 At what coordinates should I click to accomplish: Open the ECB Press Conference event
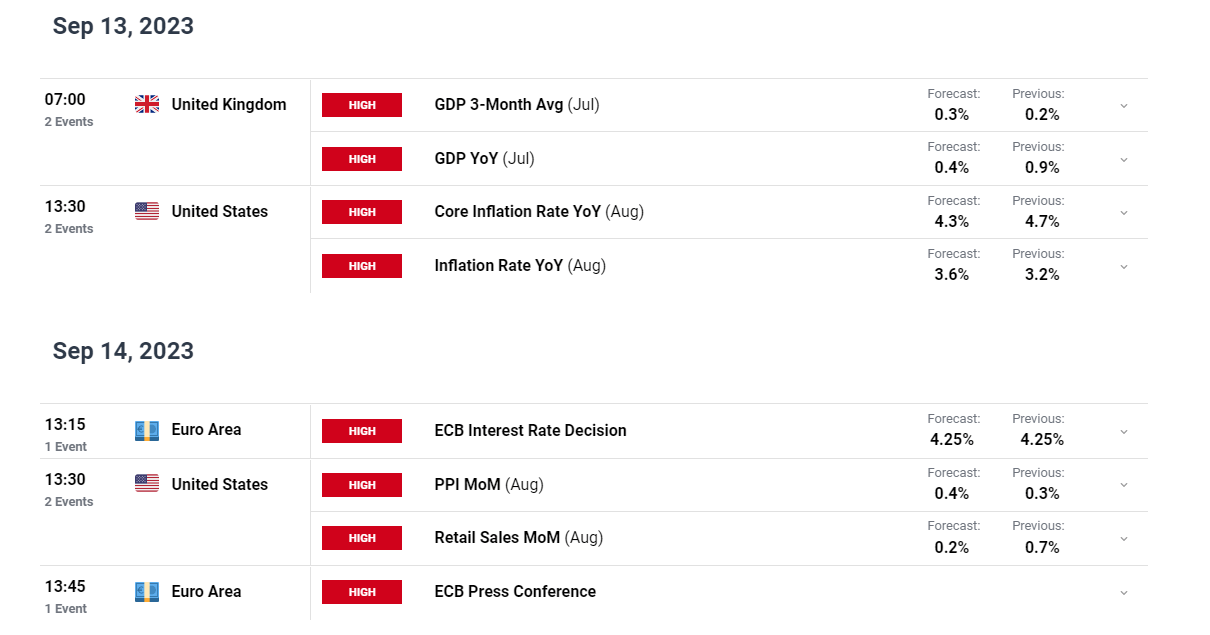point(515,591)
